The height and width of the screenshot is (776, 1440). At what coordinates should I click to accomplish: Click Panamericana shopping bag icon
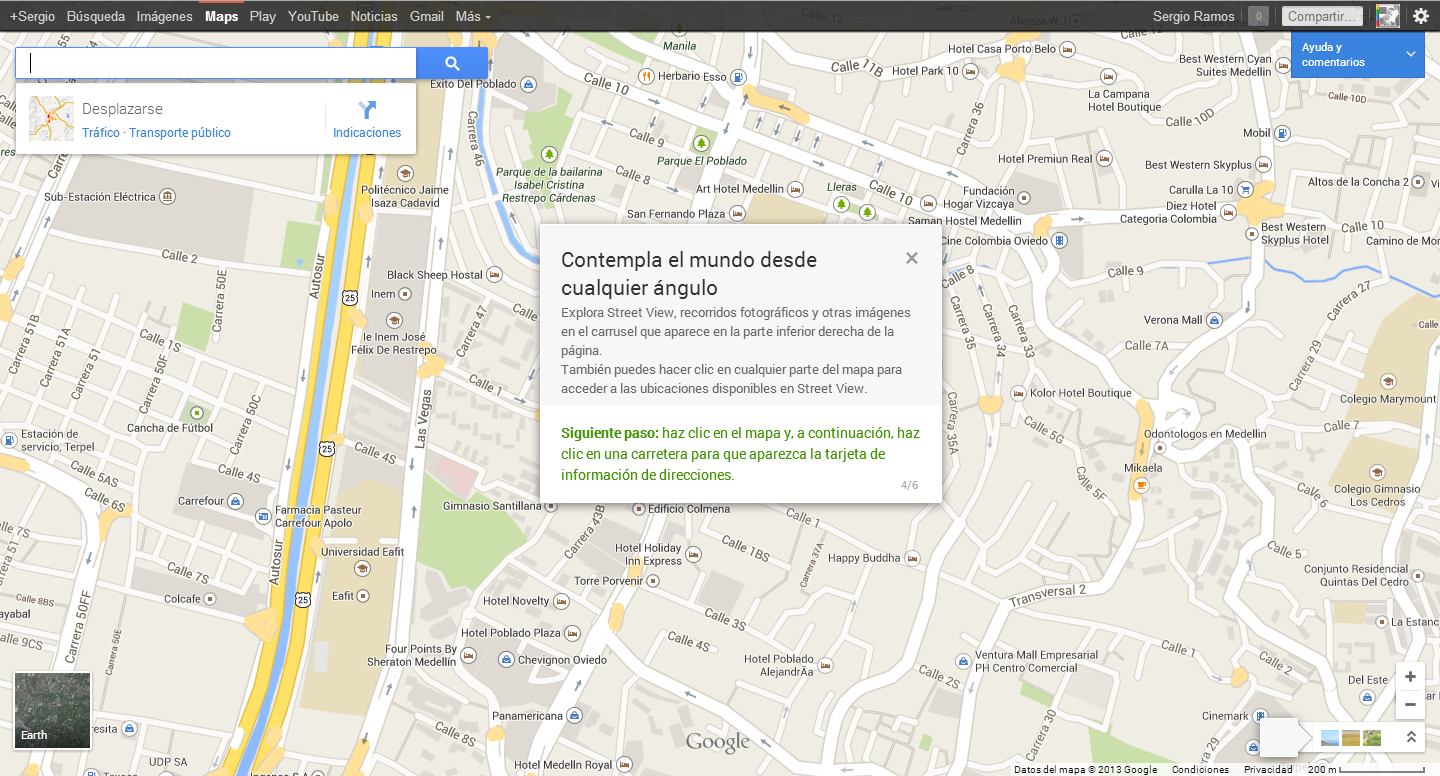pyautogui.click(x=574, y=716)
